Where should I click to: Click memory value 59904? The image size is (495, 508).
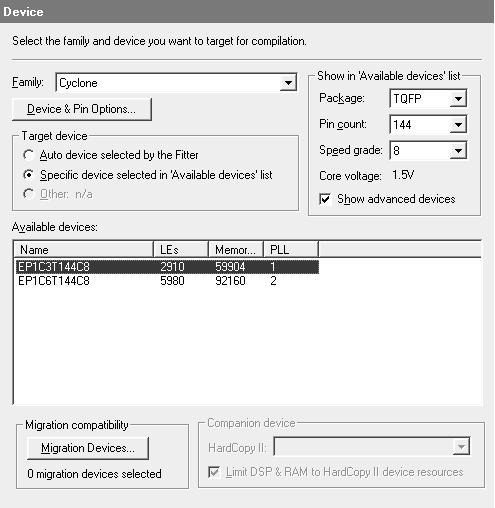pos(230,267)
